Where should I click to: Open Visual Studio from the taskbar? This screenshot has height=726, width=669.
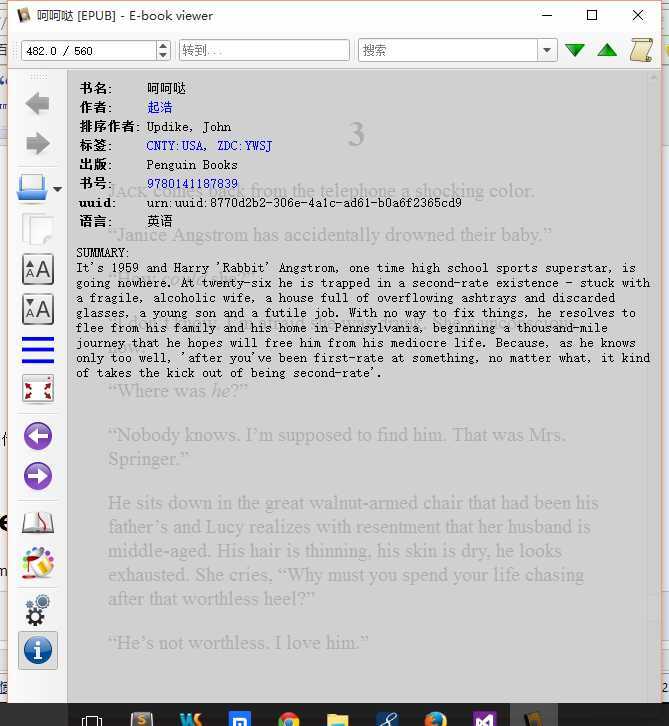485,719
